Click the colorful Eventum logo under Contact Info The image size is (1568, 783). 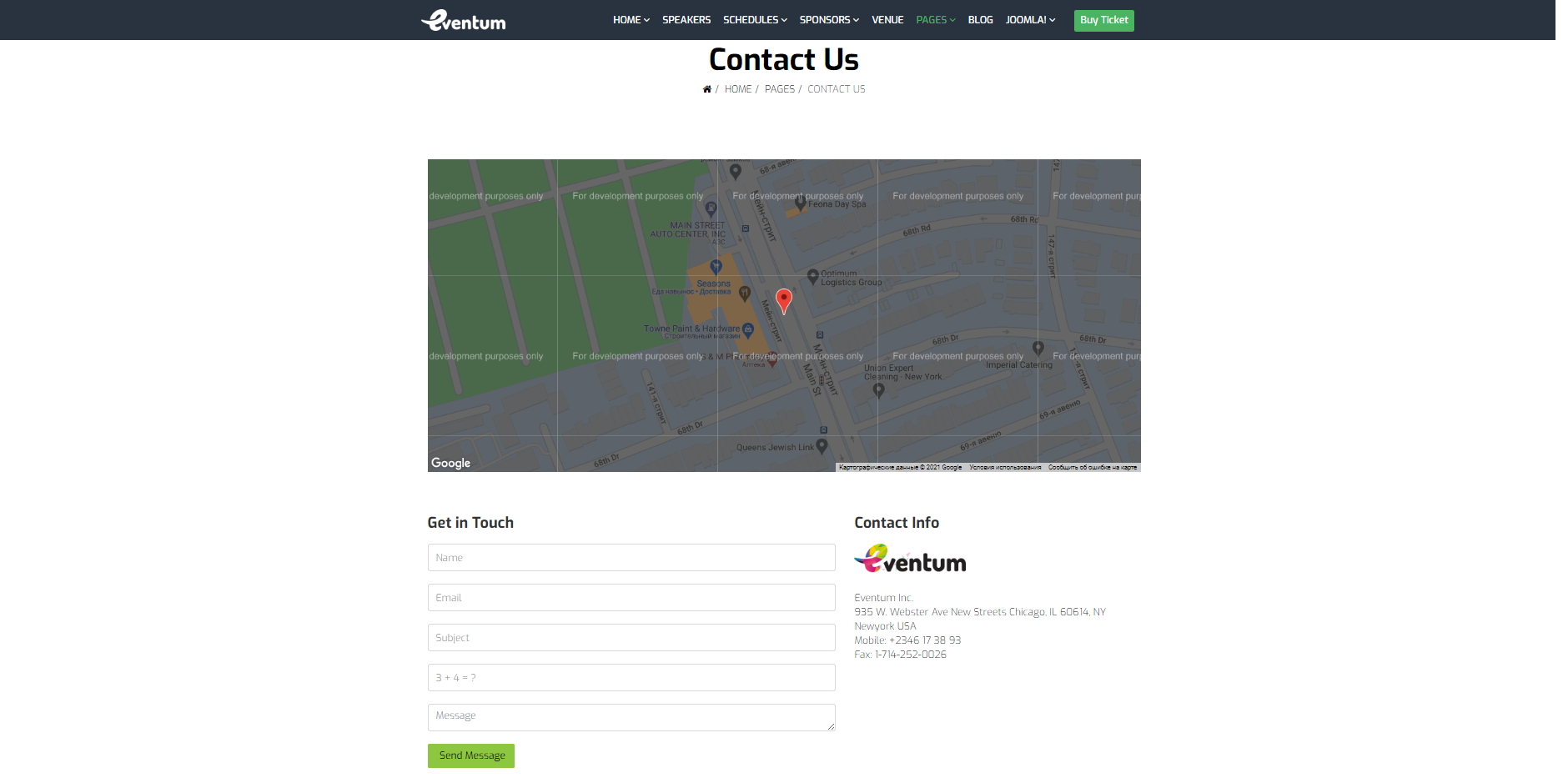[x=910, y=559]
